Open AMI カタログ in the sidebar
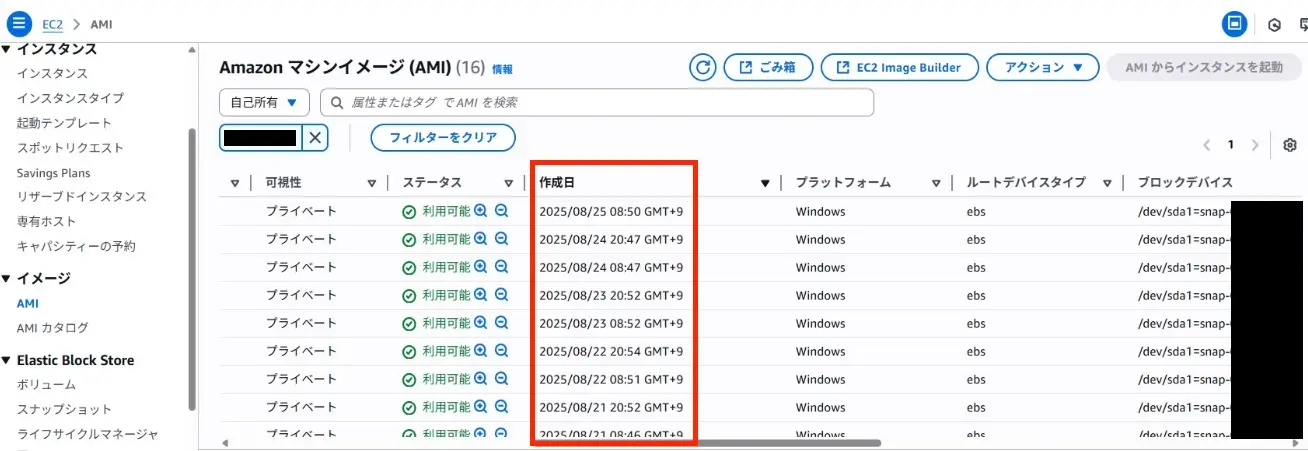The height and width of the screenshot is (451, 1308). coord(52,328)
